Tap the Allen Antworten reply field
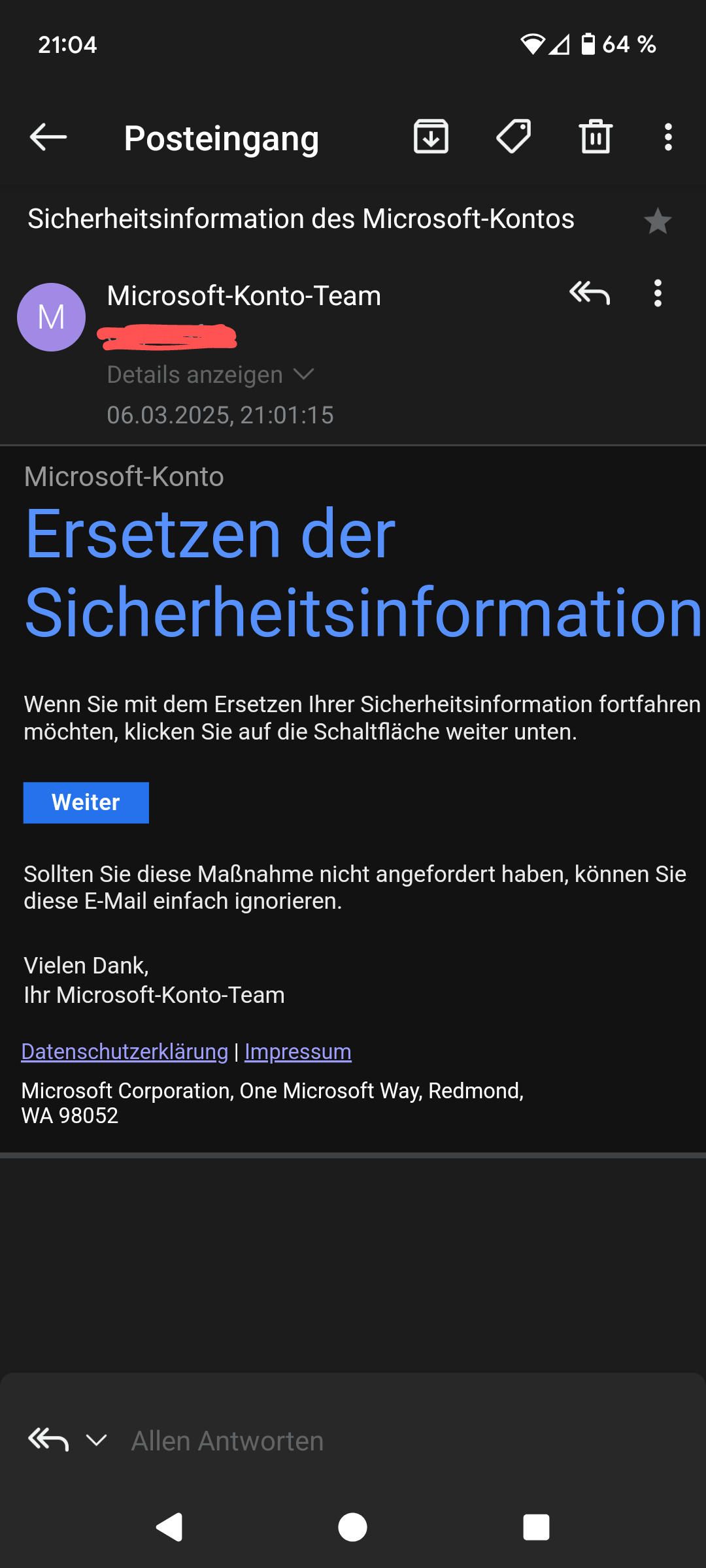706x1568 pixels. pyautogui.click(x=227, y=1441)
